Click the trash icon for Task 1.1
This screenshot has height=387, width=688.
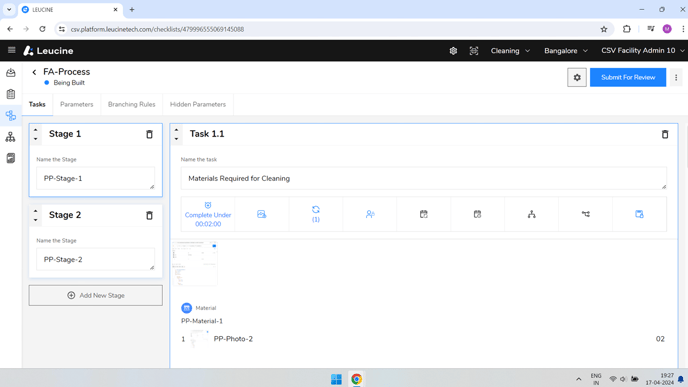[x=665, y=135]
